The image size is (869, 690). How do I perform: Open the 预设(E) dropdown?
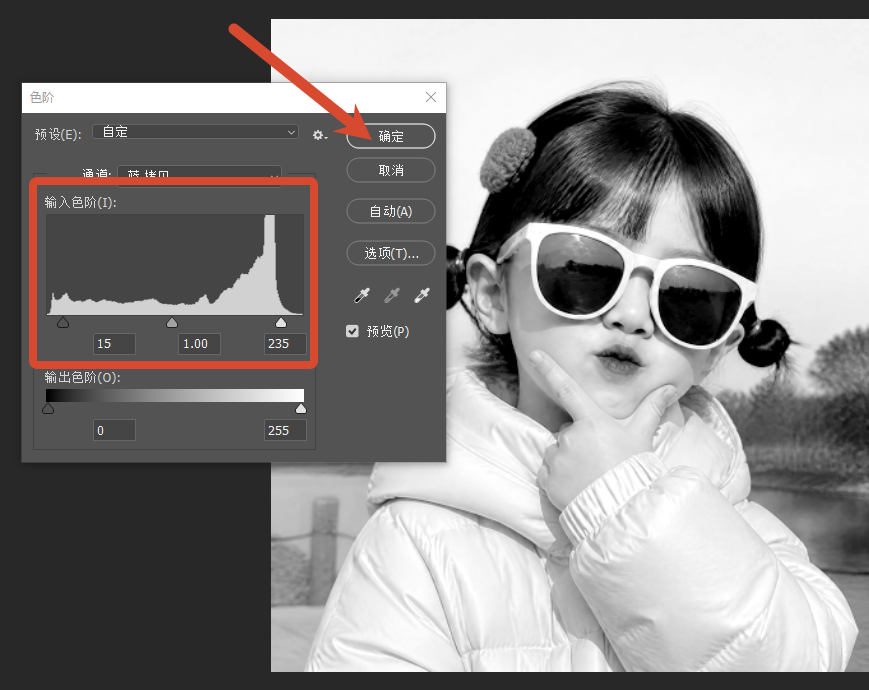(x=195, y=132)
